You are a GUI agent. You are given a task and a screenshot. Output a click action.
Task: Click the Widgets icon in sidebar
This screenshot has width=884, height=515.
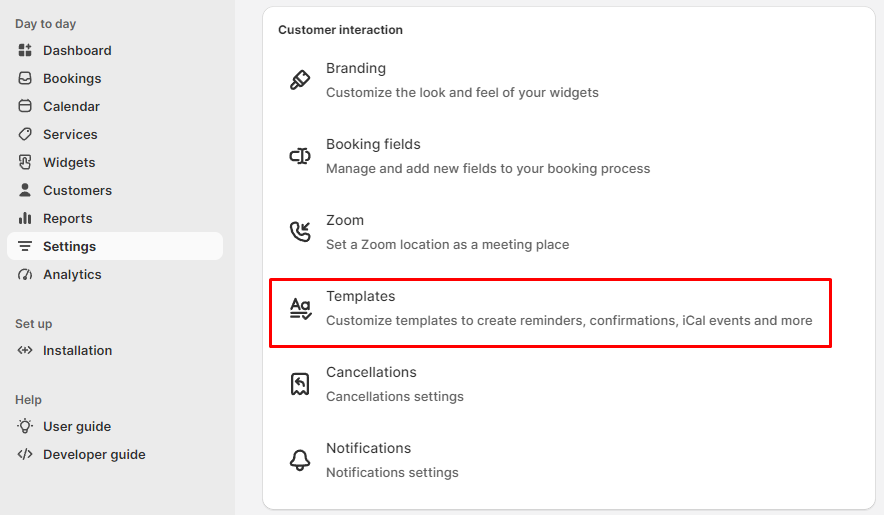(25, 162)
